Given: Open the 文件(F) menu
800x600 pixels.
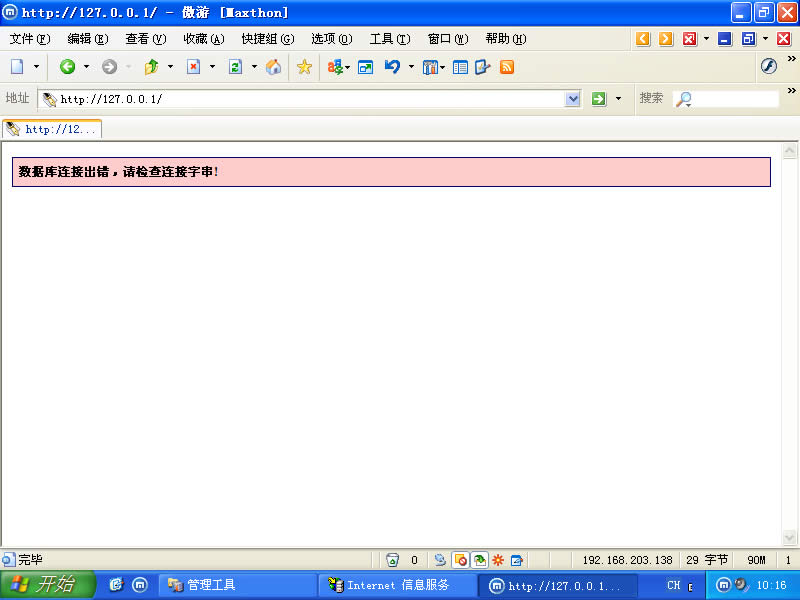Looking at the screenshot, I should [x=30, y=39].
